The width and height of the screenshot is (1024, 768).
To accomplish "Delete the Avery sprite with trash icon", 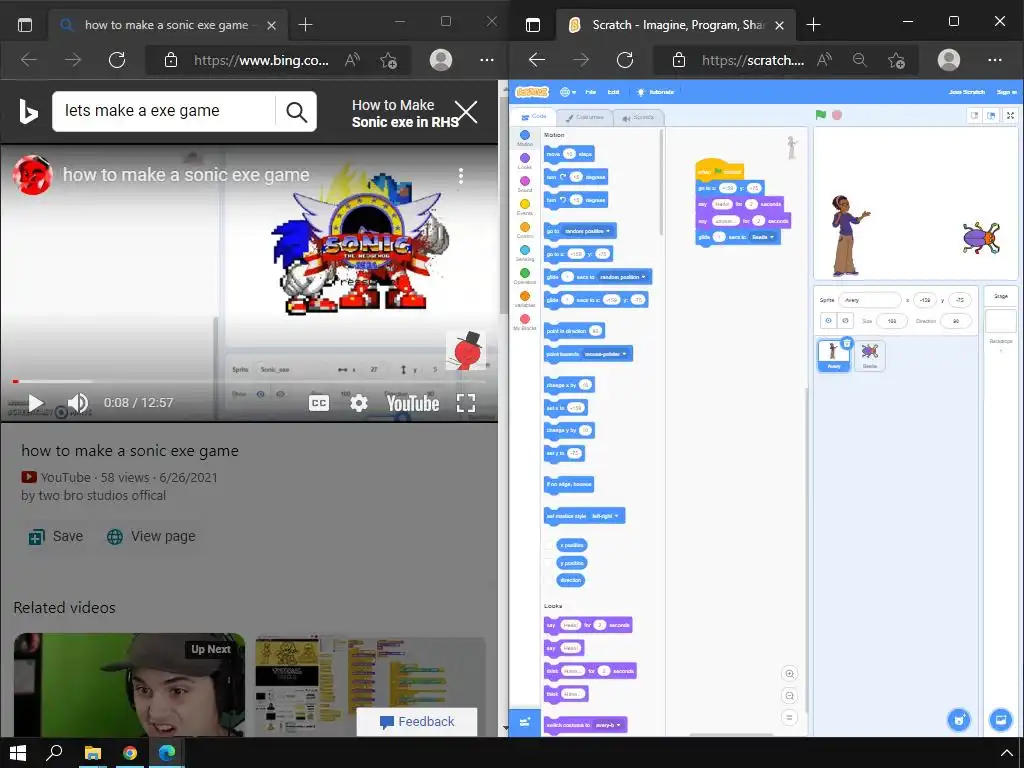I will tap(846, 343).
